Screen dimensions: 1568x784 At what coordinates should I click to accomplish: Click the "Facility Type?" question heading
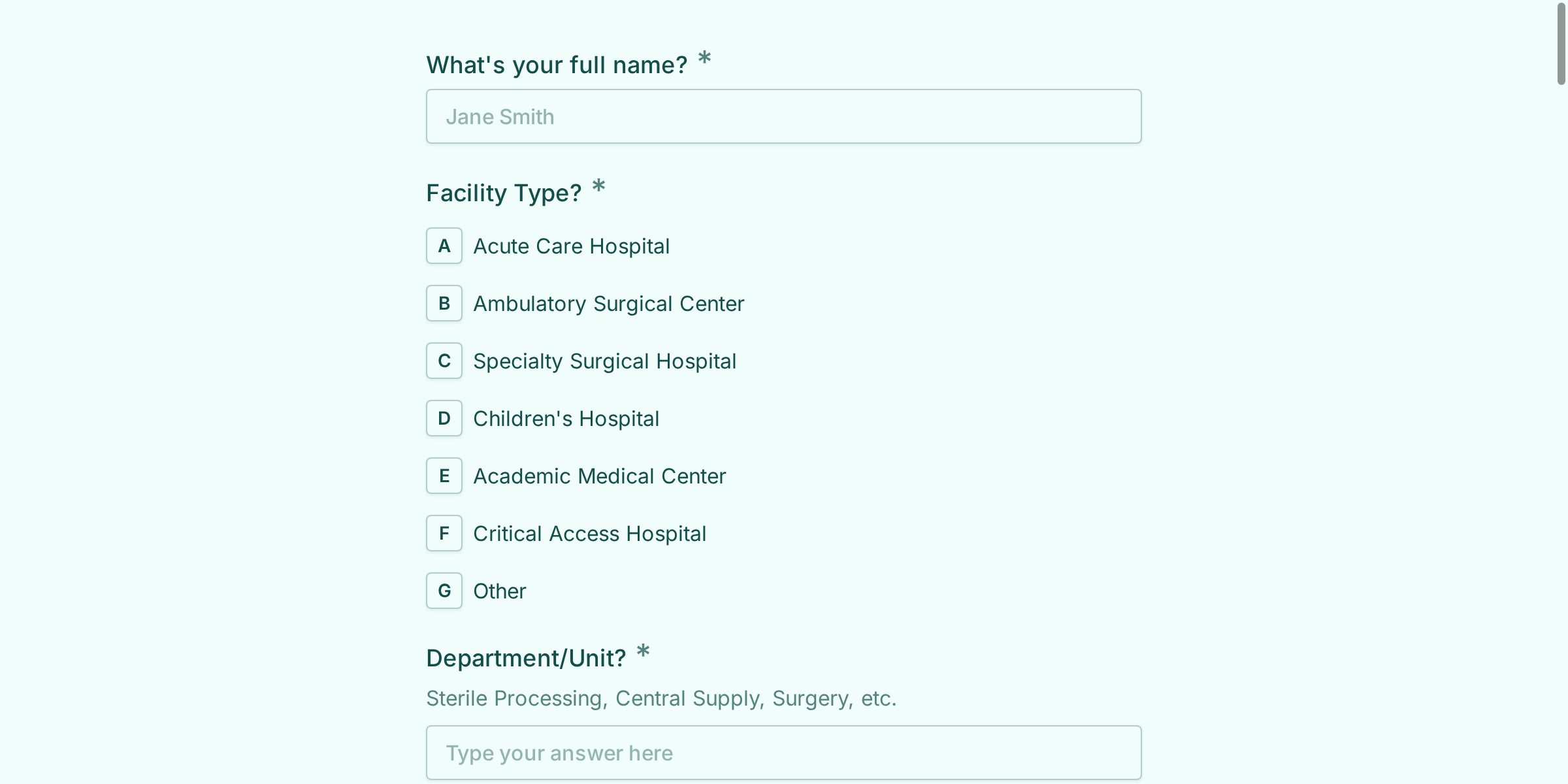pos(504,193)
